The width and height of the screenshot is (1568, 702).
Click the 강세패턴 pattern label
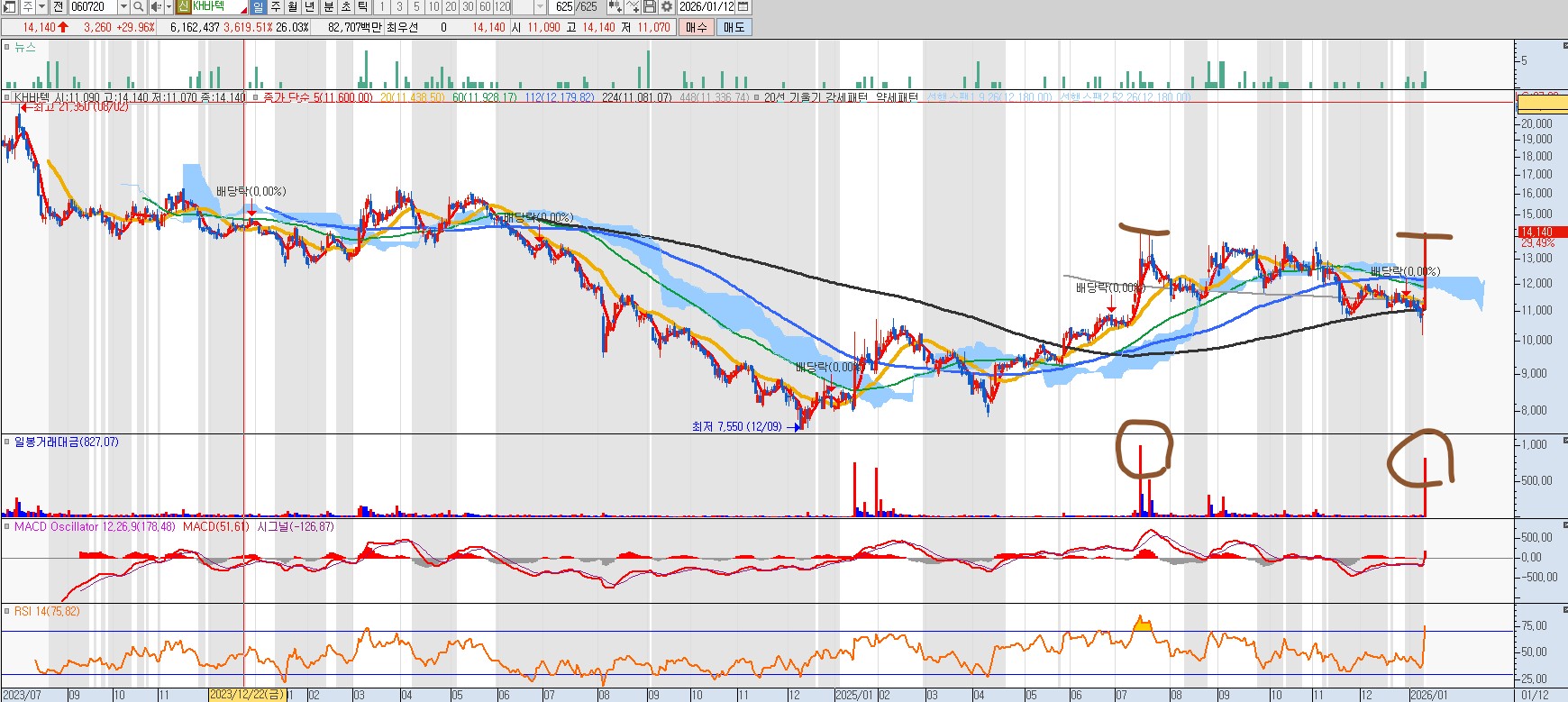coord(847,97)
